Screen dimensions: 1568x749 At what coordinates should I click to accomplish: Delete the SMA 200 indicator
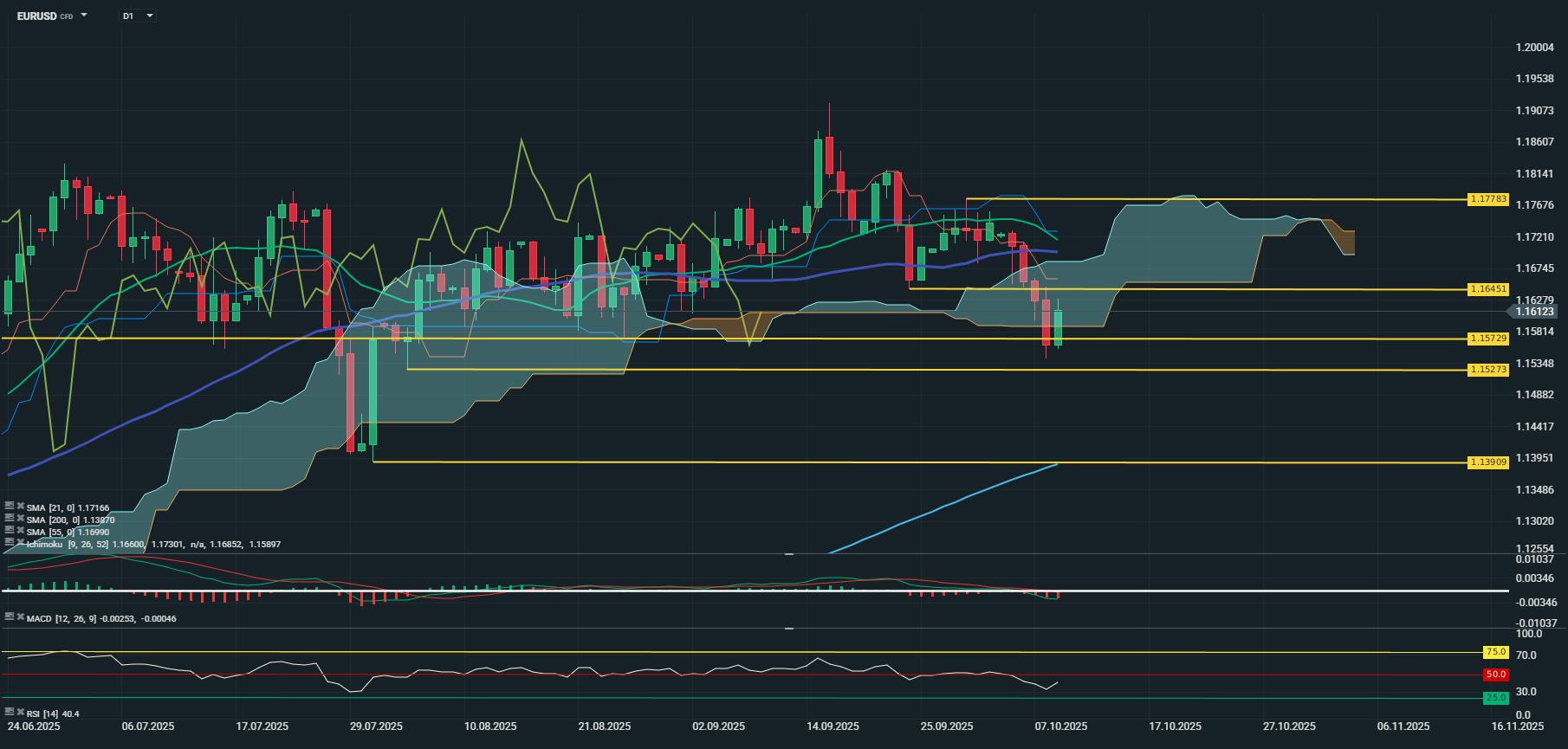(20, 519)
